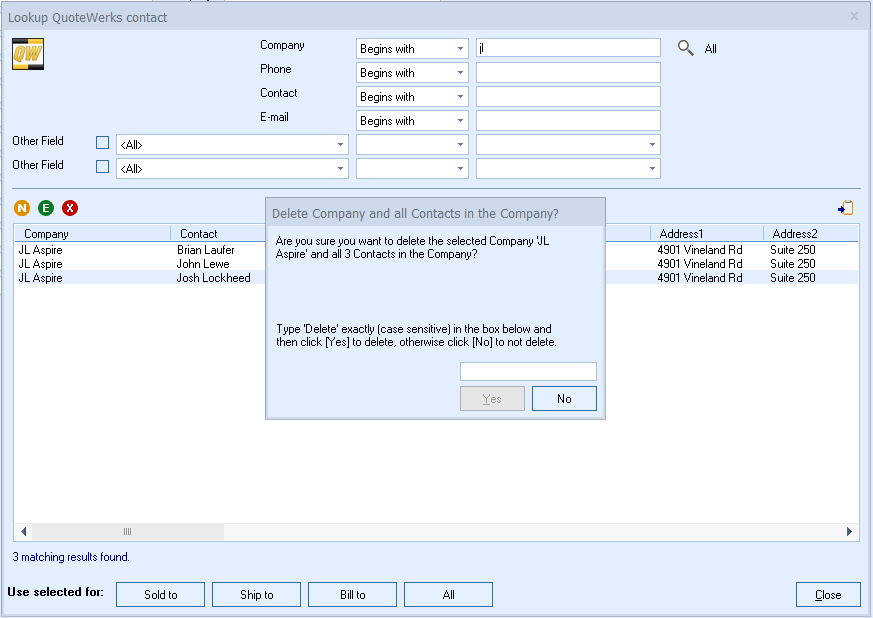The height and width of the screenshot is (618, 873).
Task: Click the Sold to button
Action: point(160,595)
